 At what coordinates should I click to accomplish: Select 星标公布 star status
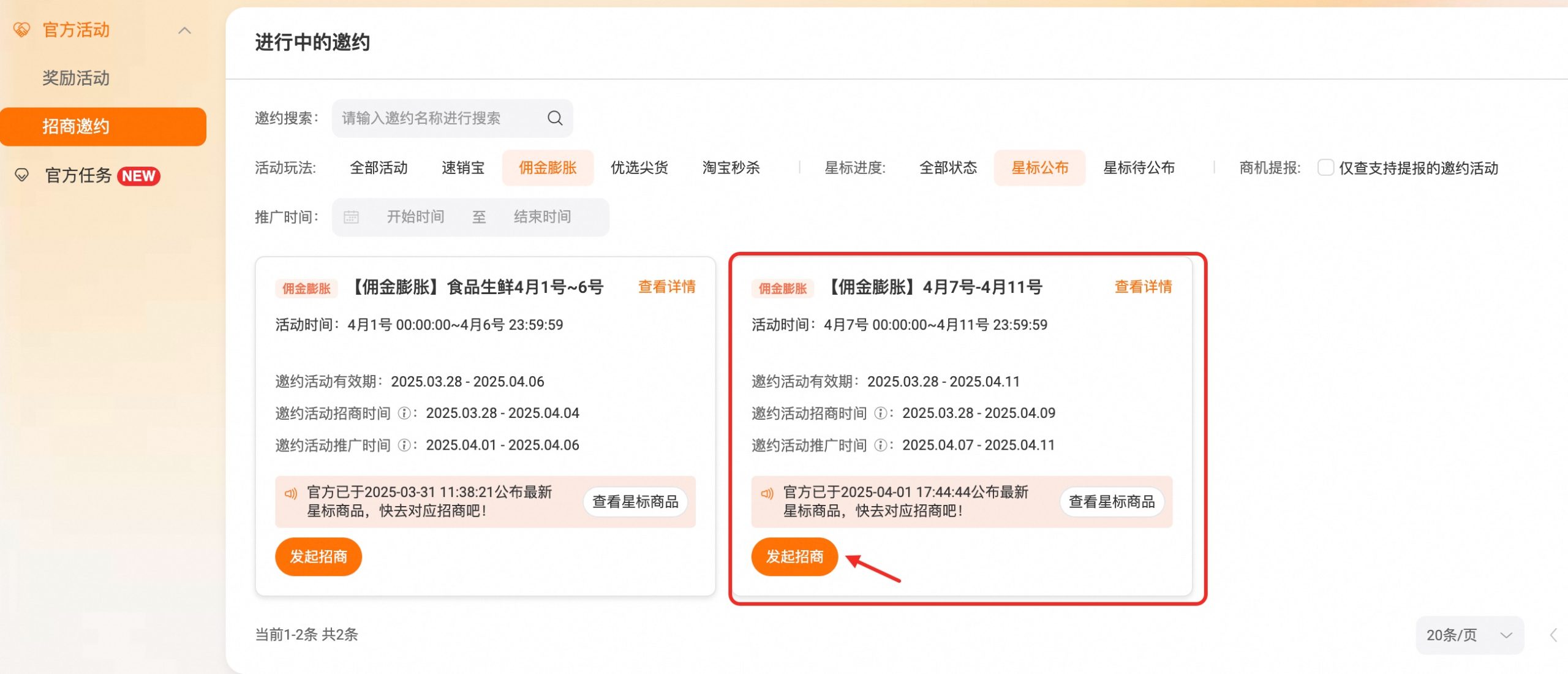(1039, 167)
